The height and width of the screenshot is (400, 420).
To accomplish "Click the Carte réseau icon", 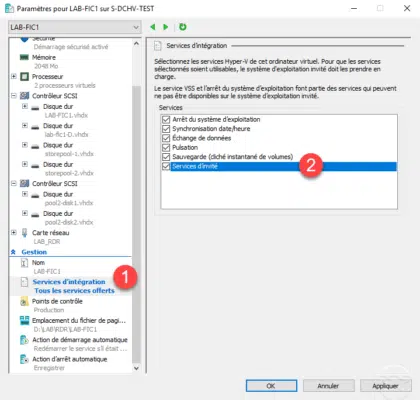I will click(24, 233).
